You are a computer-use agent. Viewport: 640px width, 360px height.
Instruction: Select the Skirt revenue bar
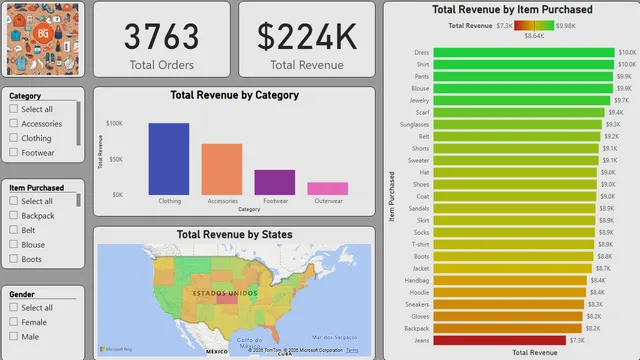[514, 220]
